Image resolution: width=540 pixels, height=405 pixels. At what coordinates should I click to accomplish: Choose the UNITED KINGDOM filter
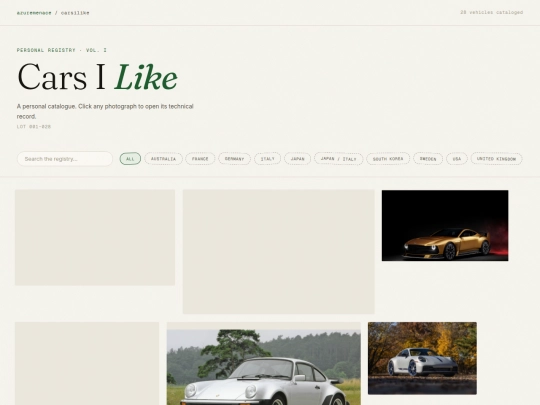click(x=496, y=159)
